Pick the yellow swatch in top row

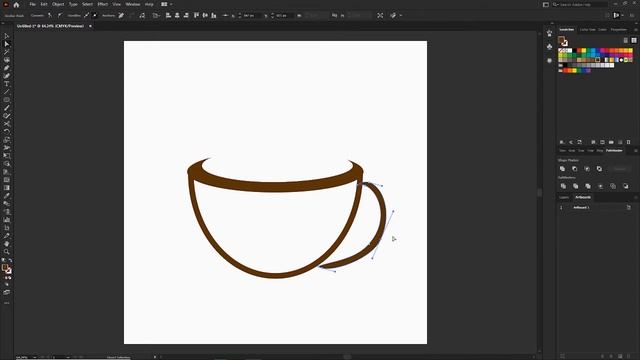pyautogui.click(x=584, y=51)
